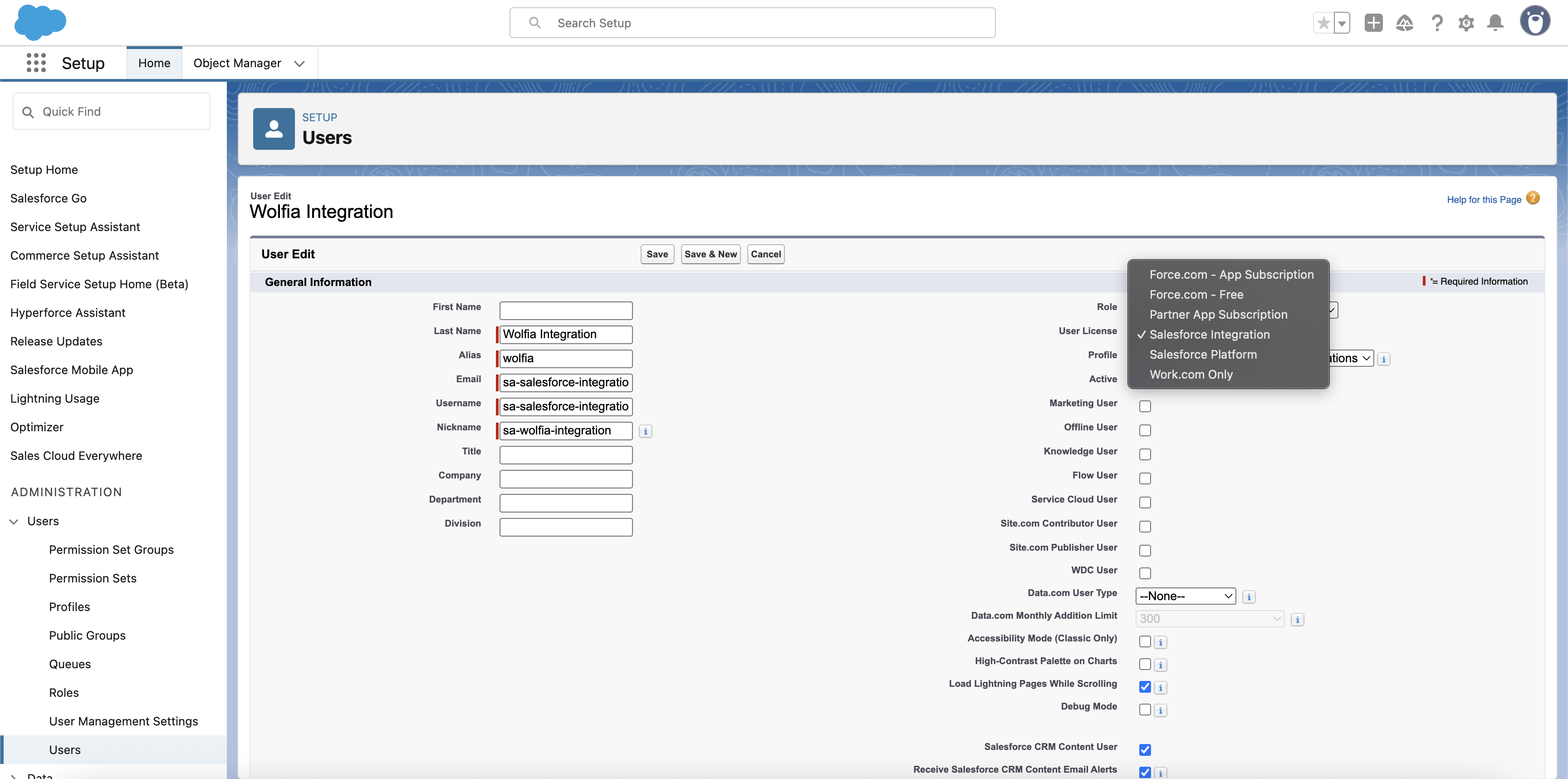Select Salesforce Platform from the license list

tap(1203, 354)
